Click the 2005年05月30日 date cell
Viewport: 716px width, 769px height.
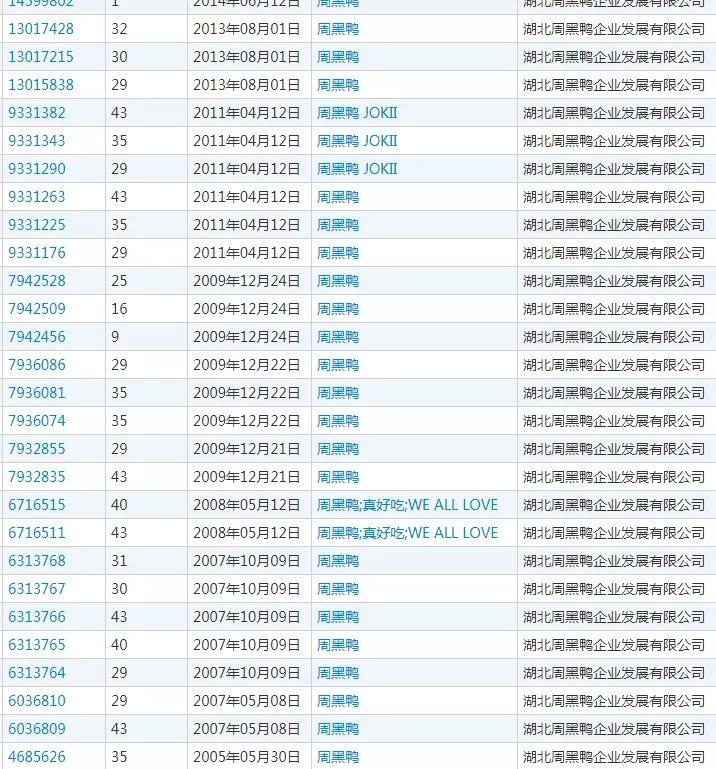tap(247, 757)
